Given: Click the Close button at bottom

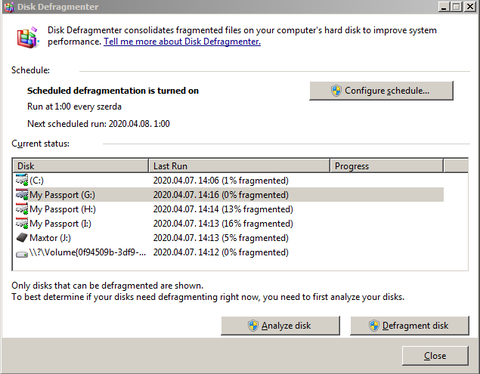Looking at the screenshot, I should pyautogui.click(x=435, y=356).
